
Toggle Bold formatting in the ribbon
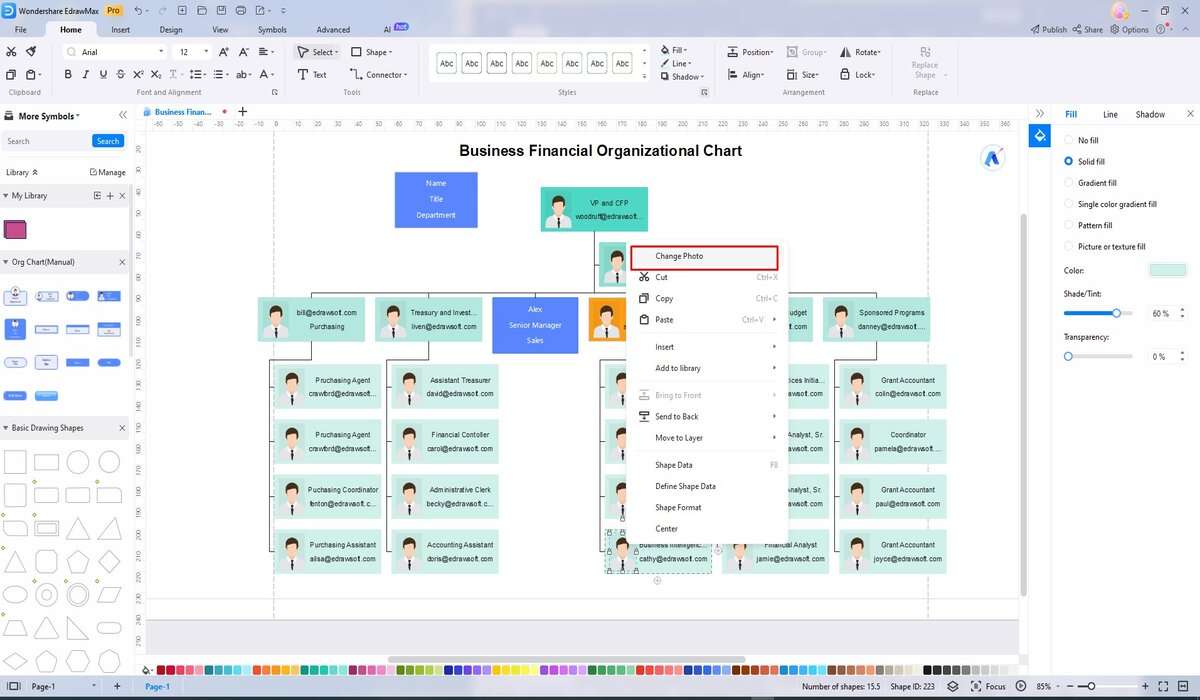click(x=68, y=75)
